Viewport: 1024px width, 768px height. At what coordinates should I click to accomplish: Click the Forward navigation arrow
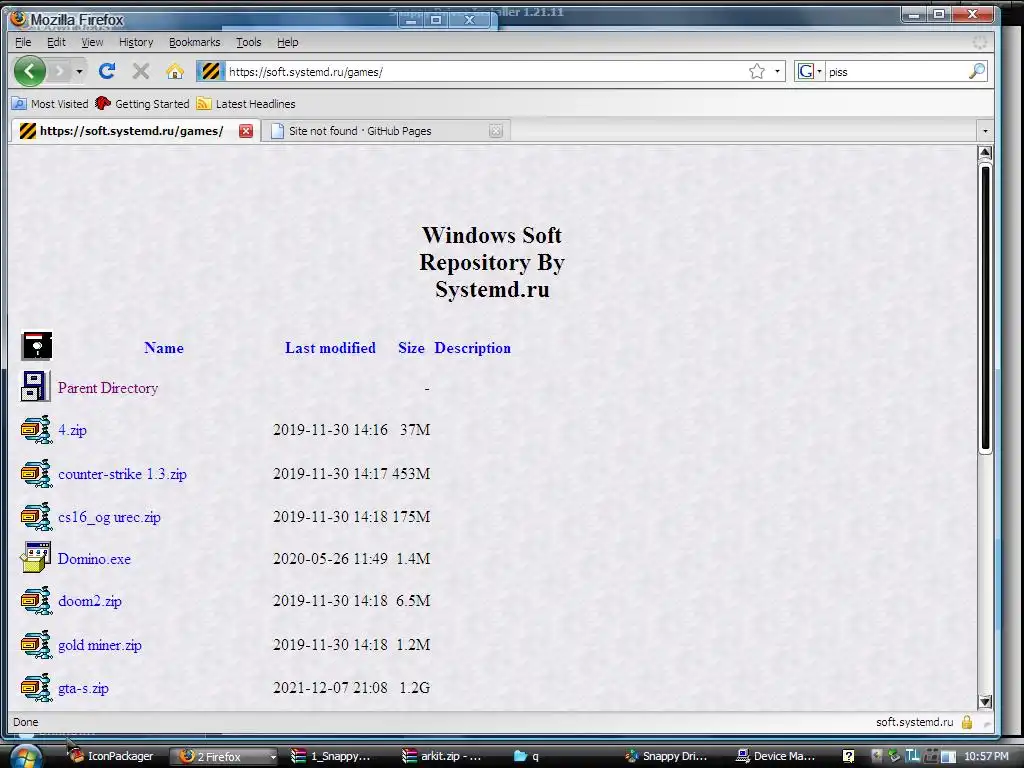[59, 71]
